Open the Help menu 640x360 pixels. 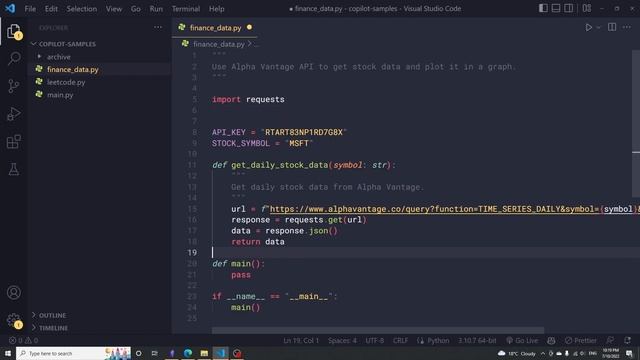[216, 9]
